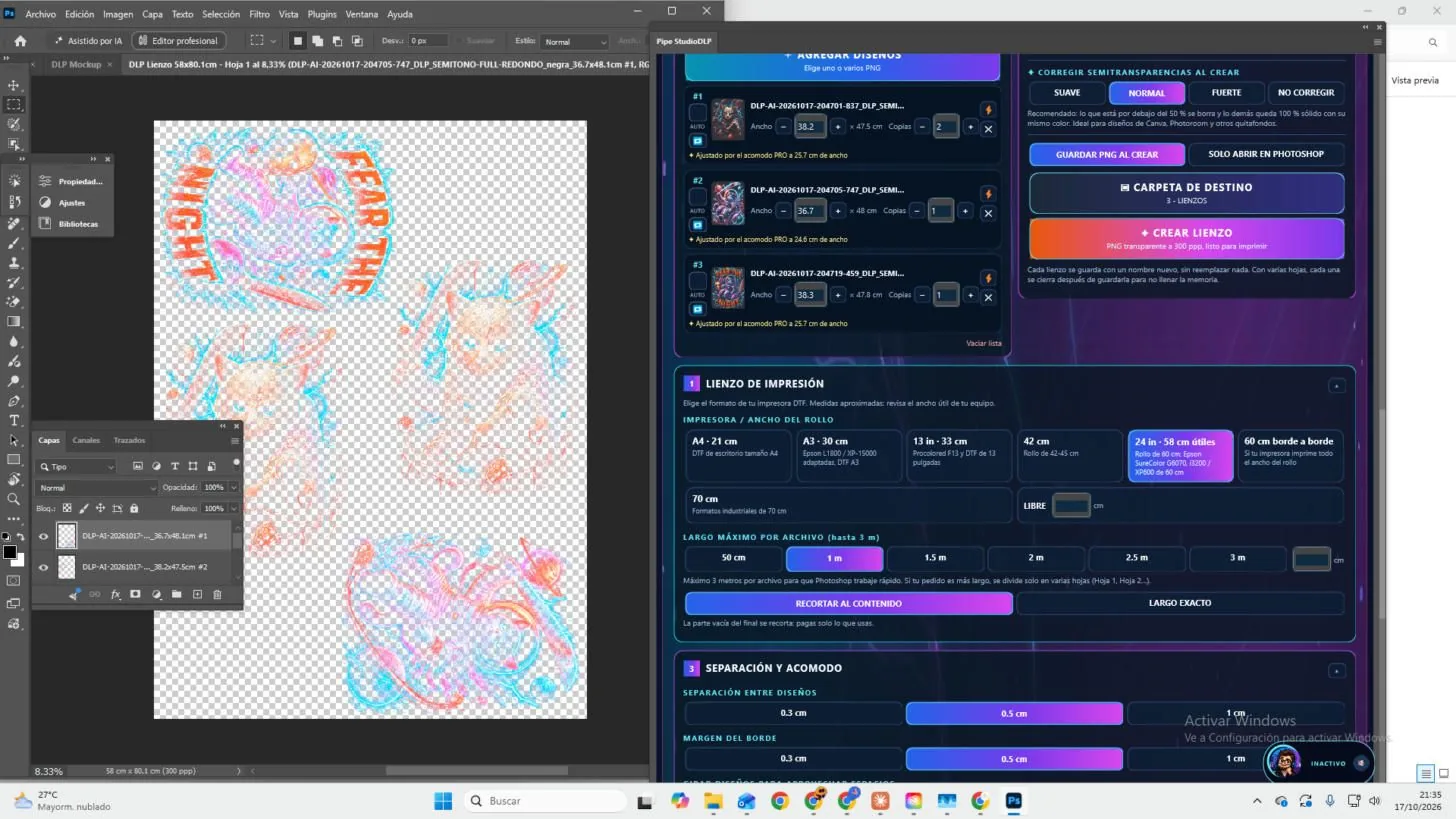
Task: Expand the Opacidad percentage dropdown arrow
Action: click(233, 488)
